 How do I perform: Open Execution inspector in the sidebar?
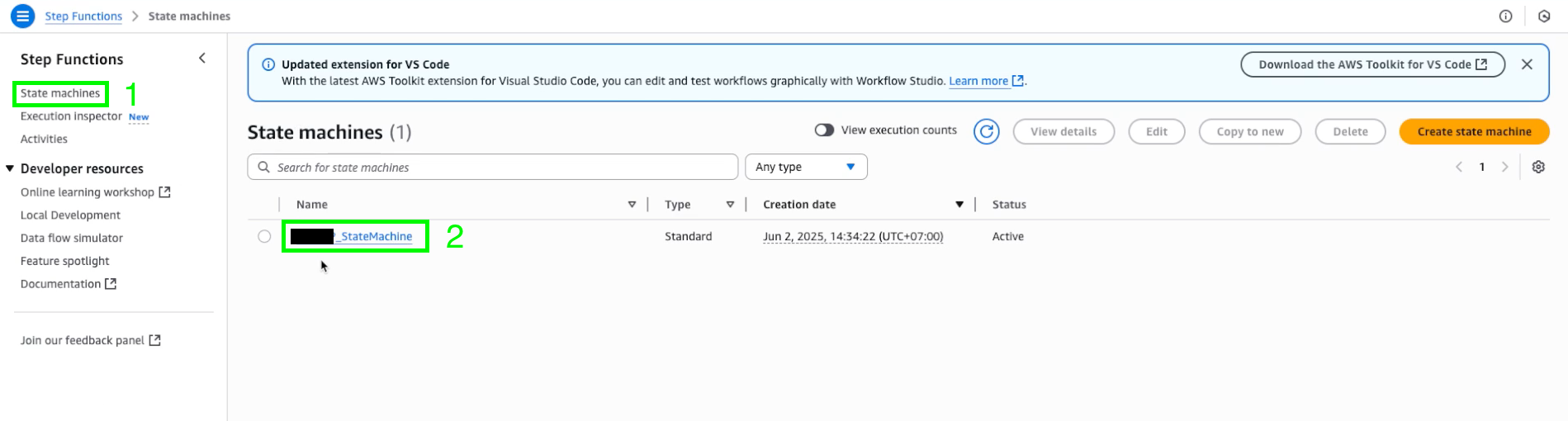(71, 116)
